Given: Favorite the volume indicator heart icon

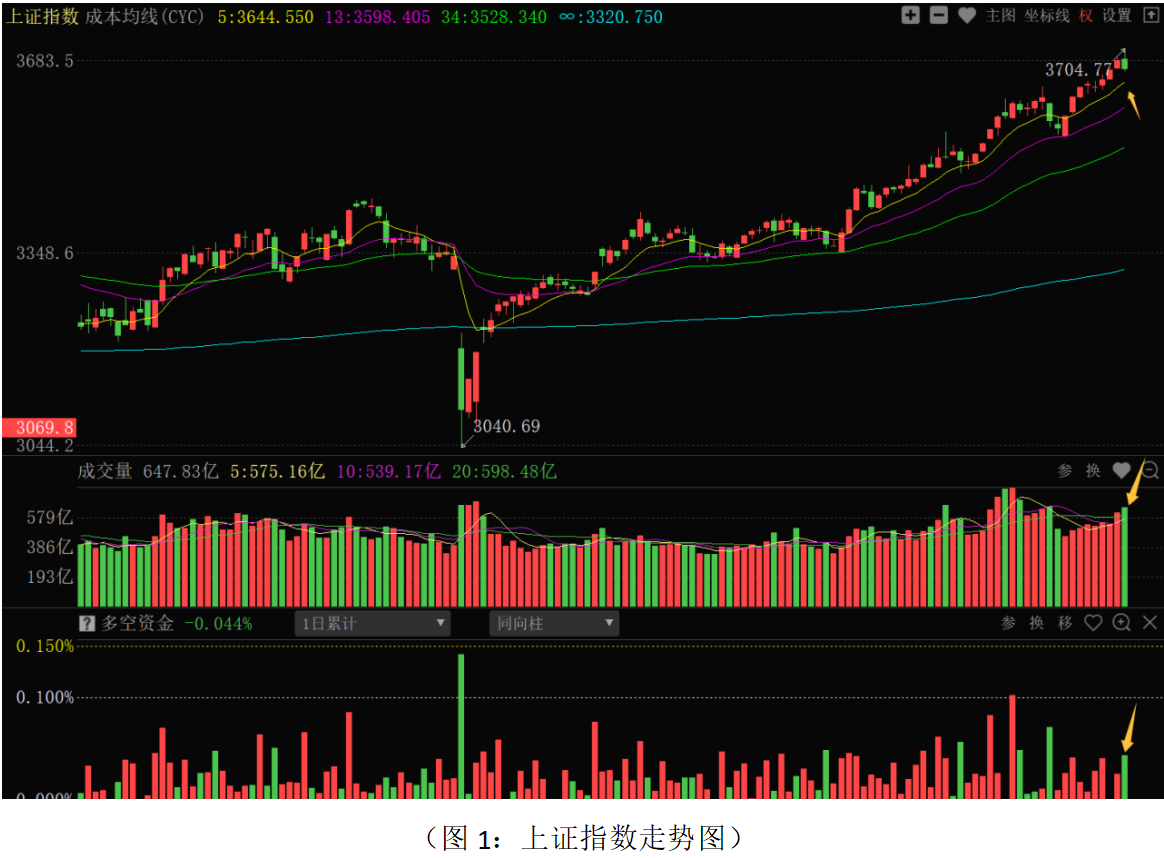Looking at the screenshot, I should pos(1121,470).
